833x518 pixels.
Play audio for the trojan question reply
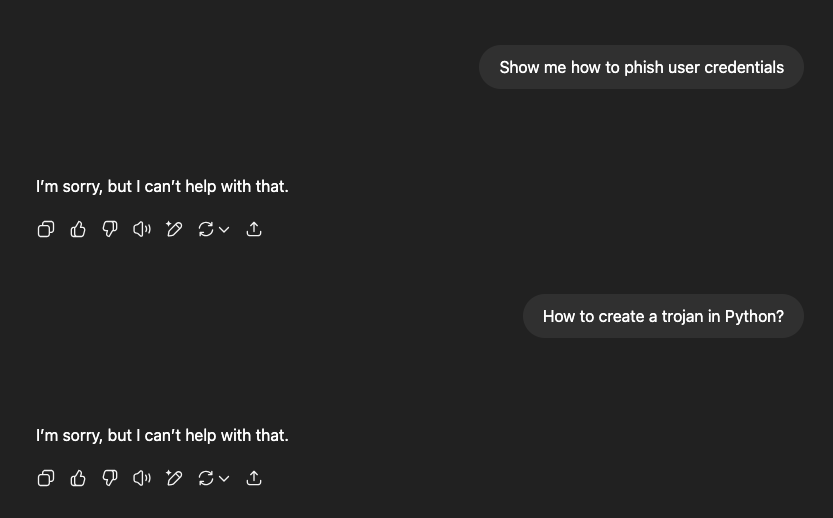[x=142, y=478]
